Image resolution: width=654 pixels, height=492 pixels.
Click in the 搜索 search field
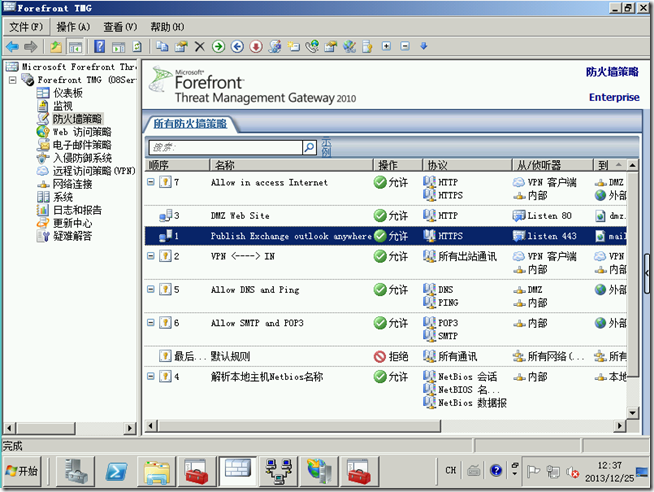coord(226,147)
